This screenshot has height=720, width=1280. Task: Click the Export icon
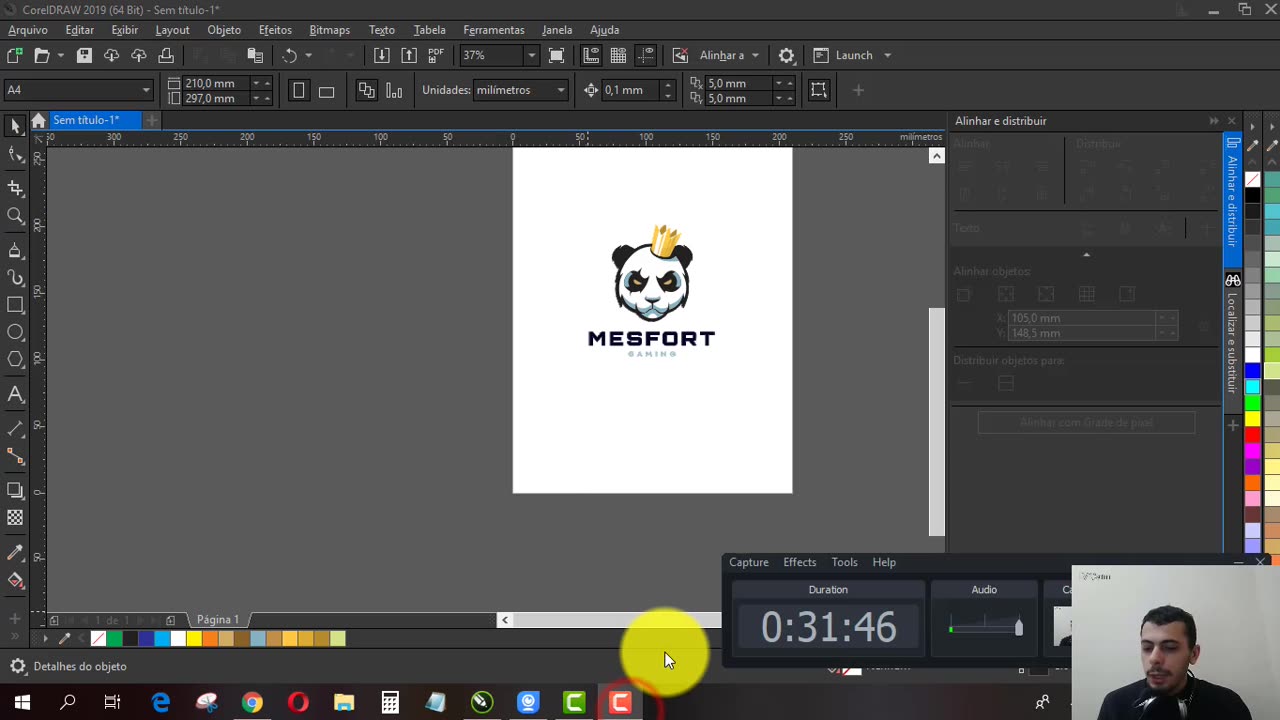[409, 55]
